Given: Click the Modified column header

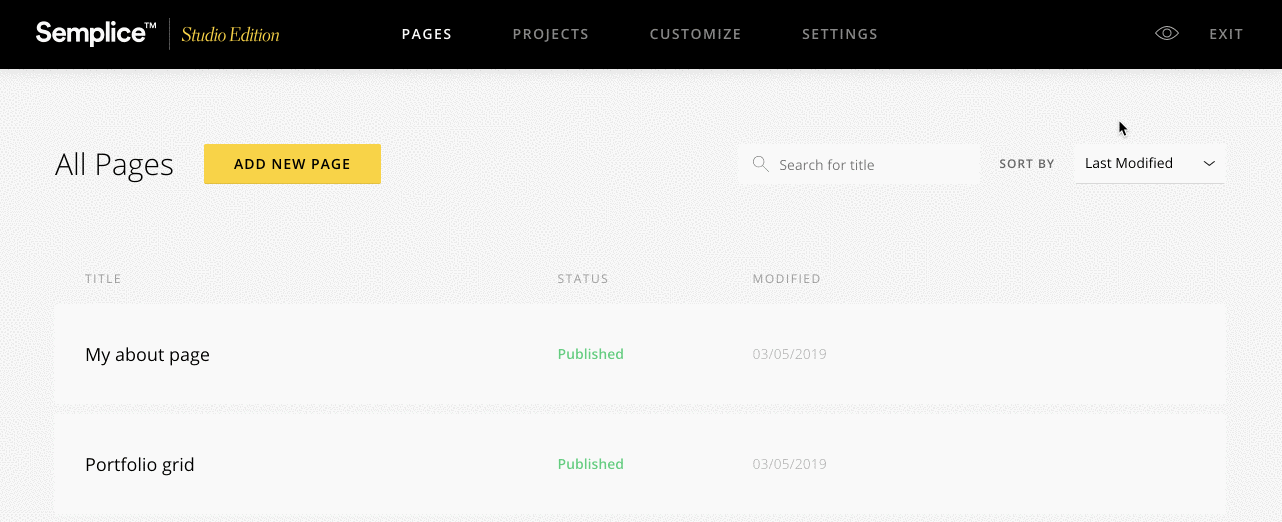Looking at the screenshot, I should coord(786,279).
